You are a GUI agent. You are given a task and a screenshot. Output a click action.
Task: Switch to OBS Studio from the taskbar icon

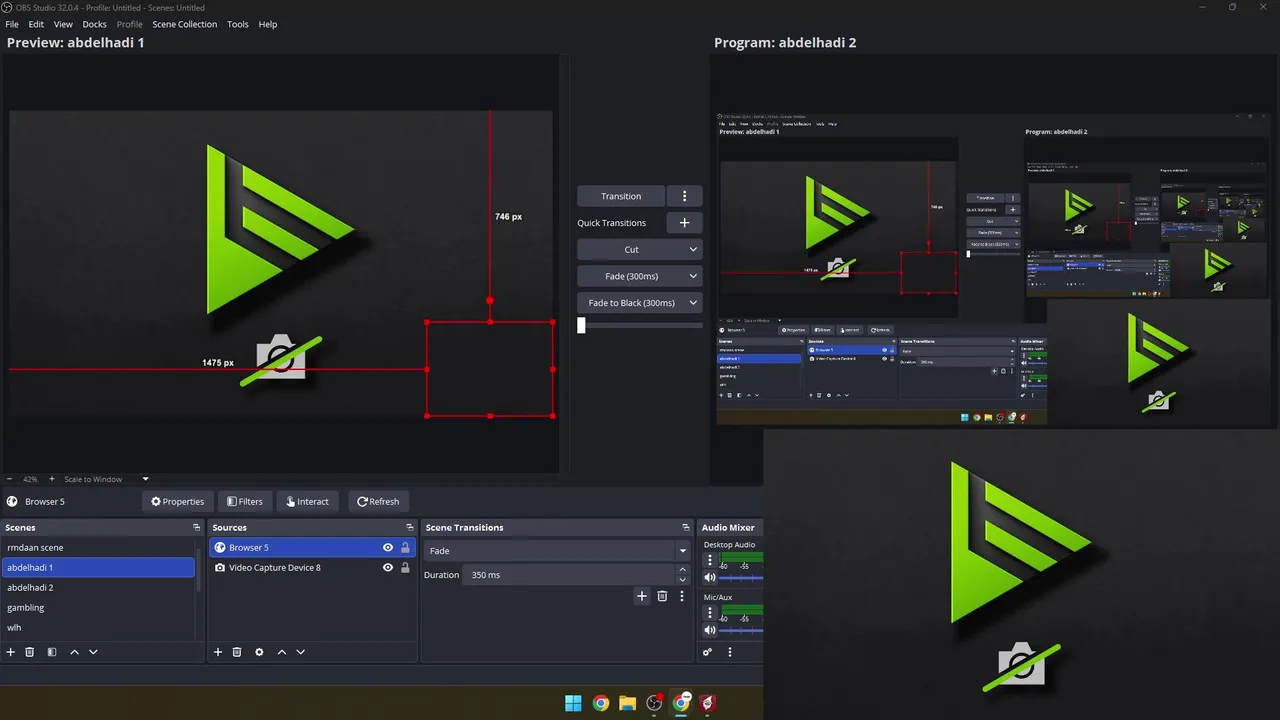654,703
